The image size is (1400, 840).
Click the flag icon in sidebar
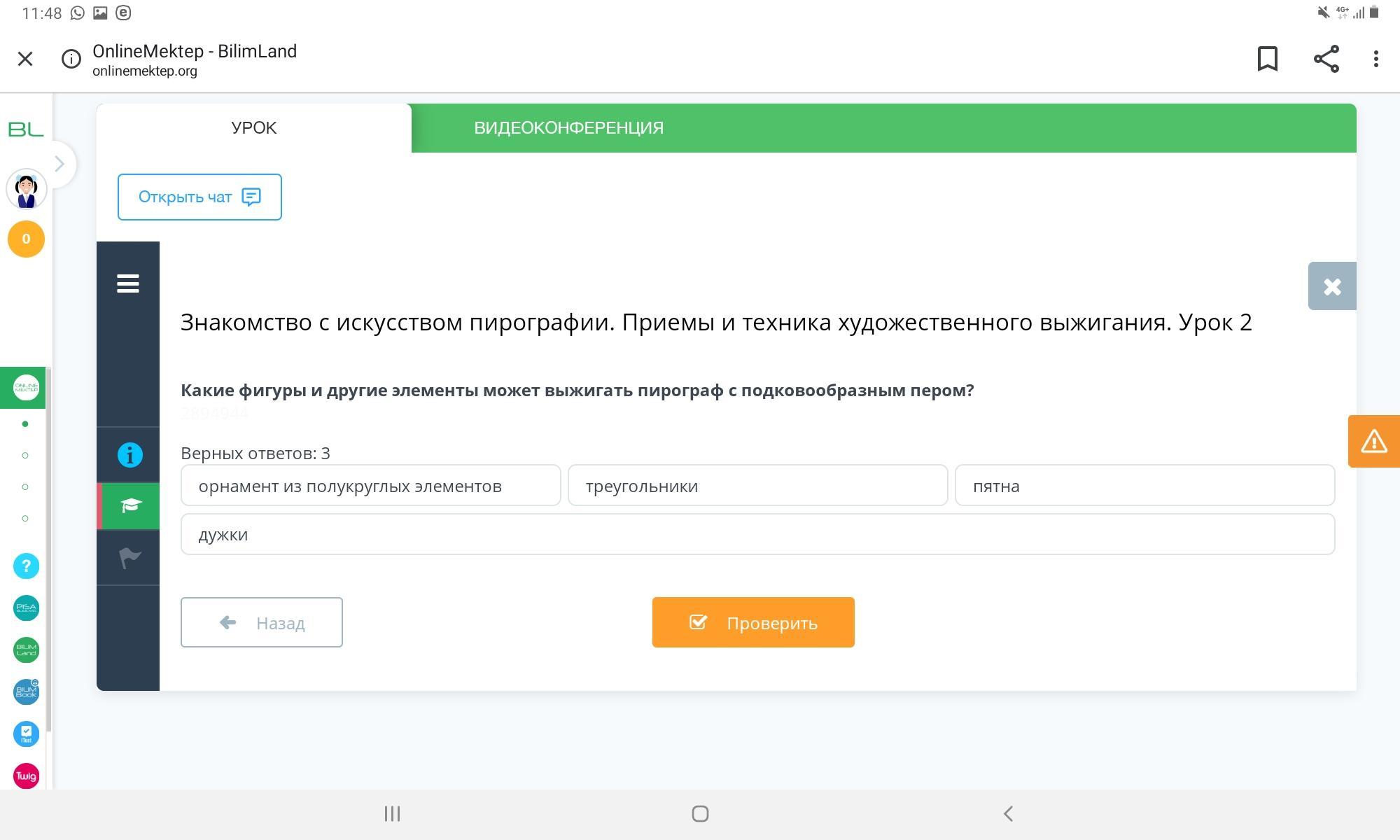point(129,558)
